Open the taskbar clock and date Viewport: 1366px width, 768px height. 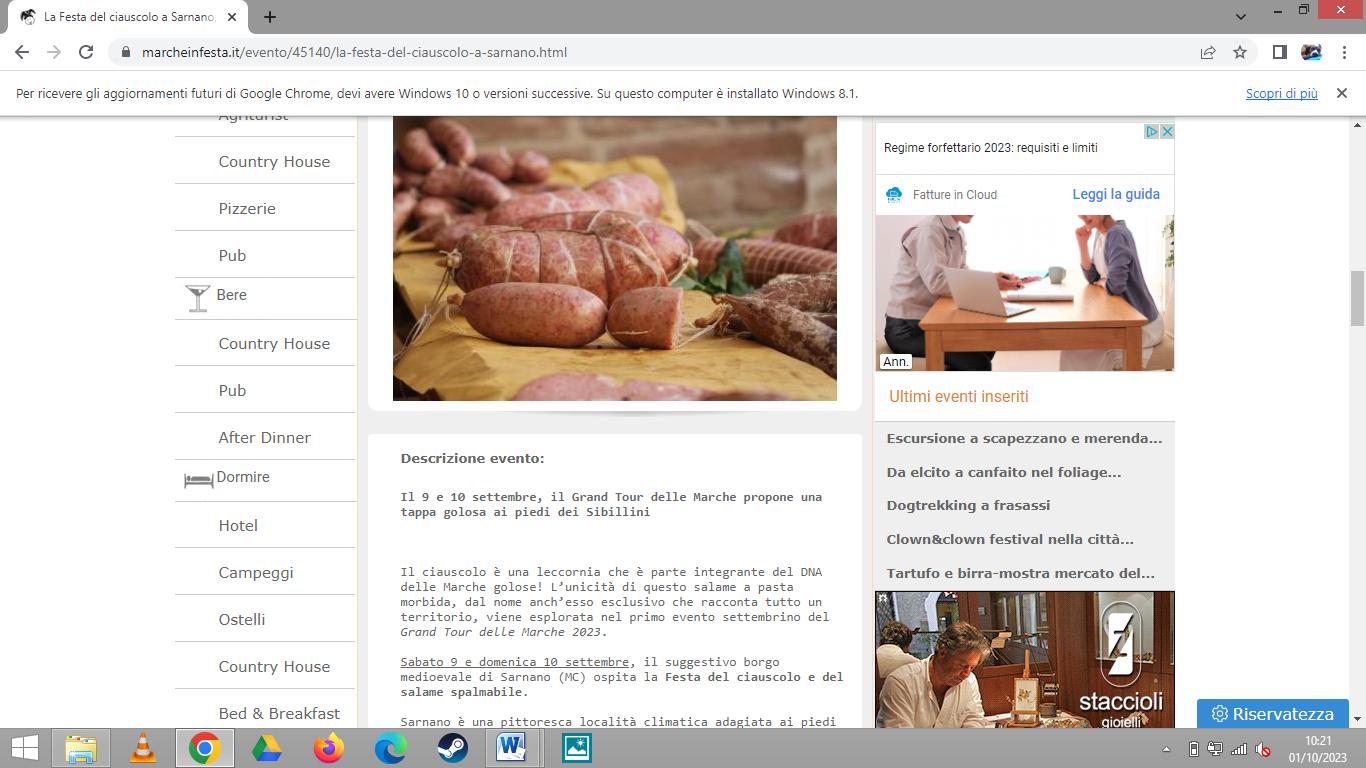1318,749
